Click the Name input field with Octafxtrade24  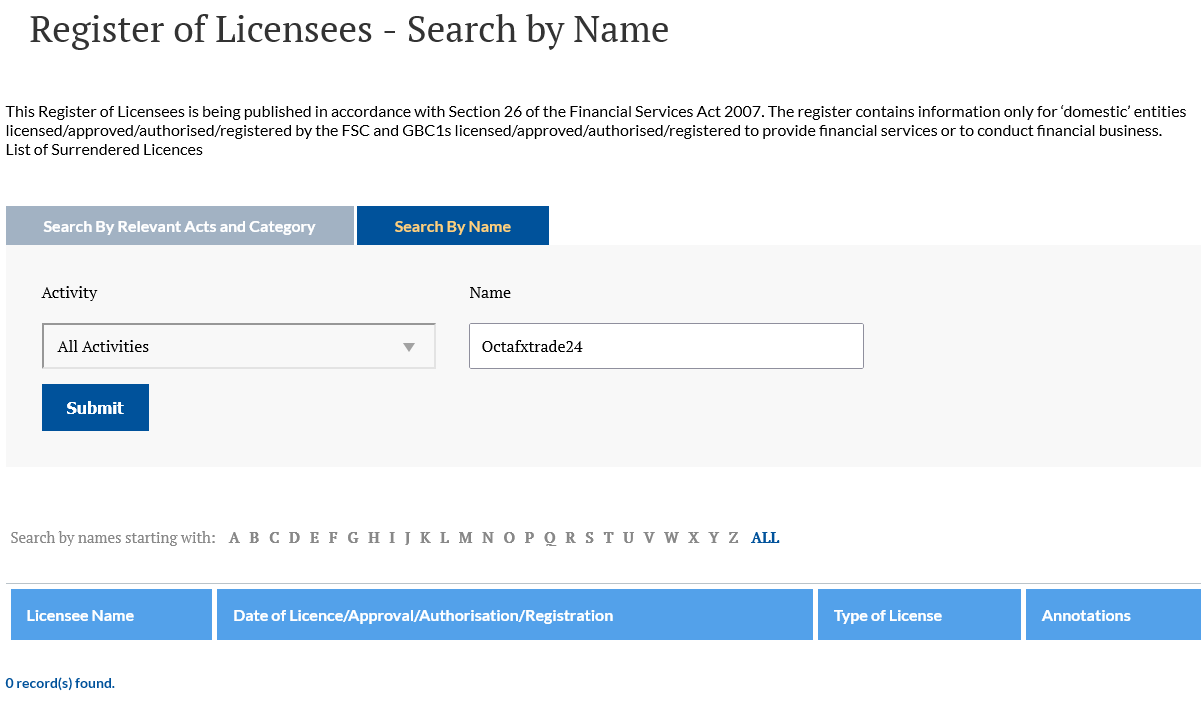point(666,346)
